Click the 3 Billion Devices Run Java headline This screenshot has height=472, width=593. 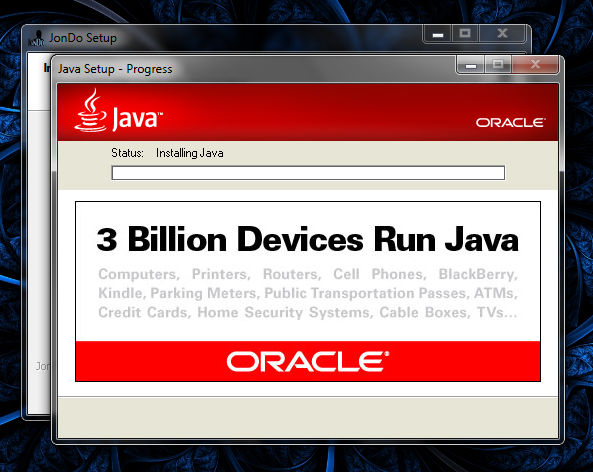[x=307, y=239]
